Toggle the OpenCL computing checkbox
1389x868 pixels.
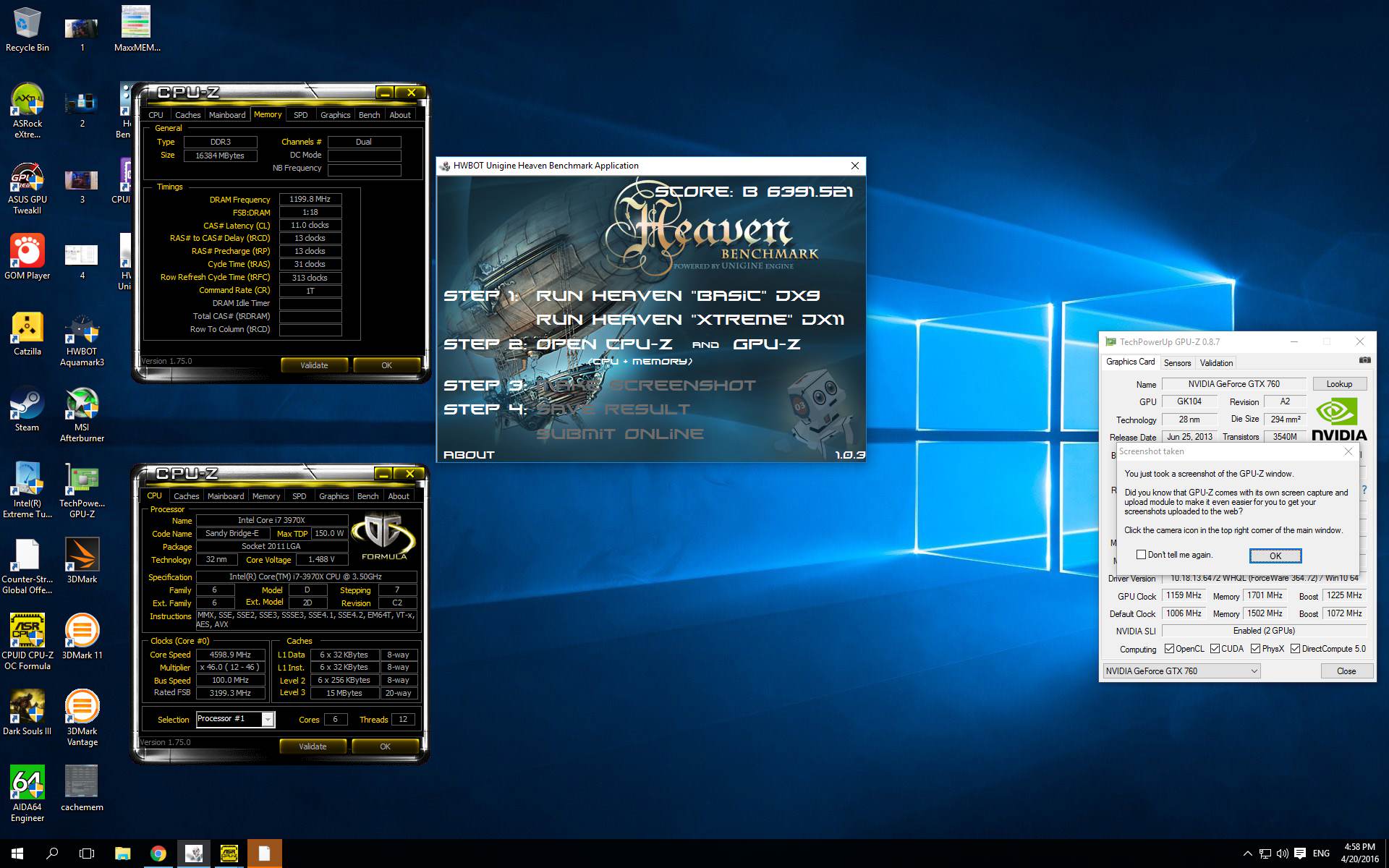1169,649
